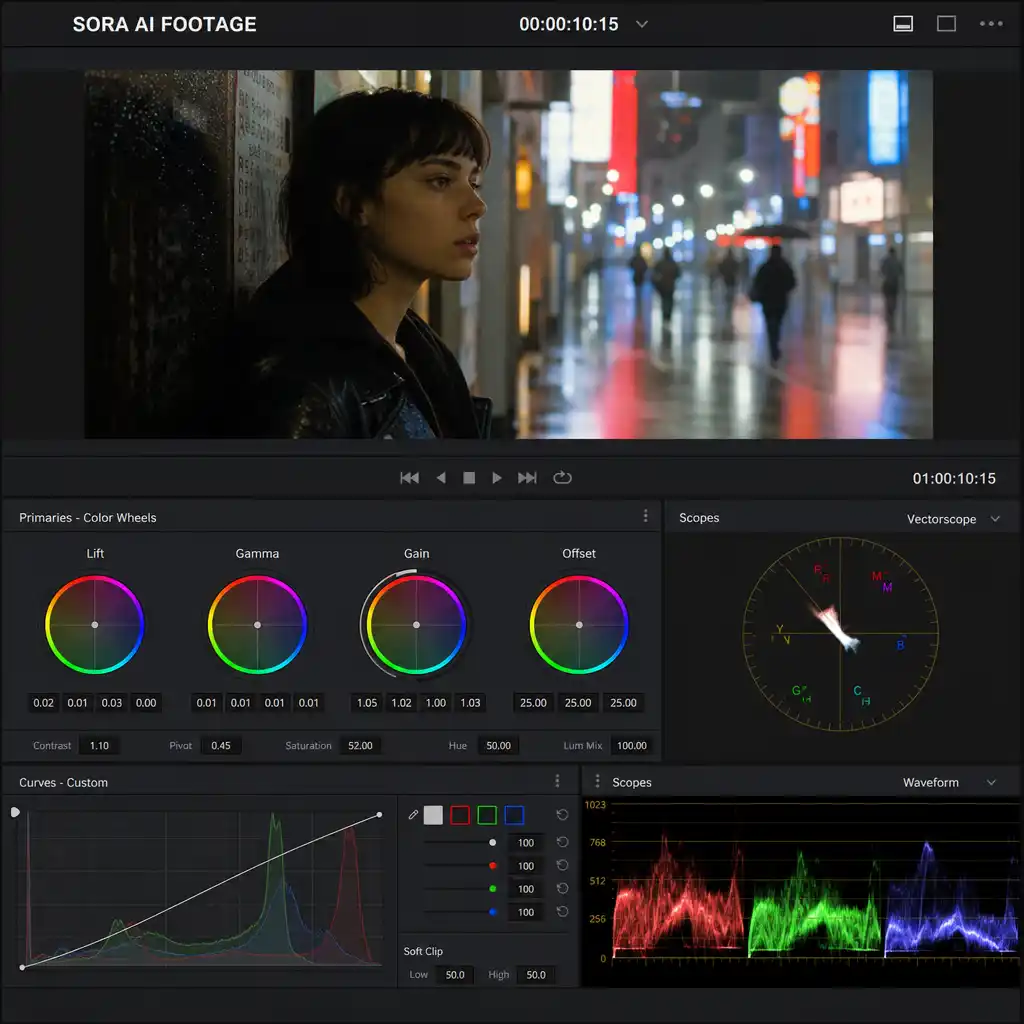Screen dimensions: 1024x1024
Task: Open Curves Custom panel options menu
Action: click(557, 780)
